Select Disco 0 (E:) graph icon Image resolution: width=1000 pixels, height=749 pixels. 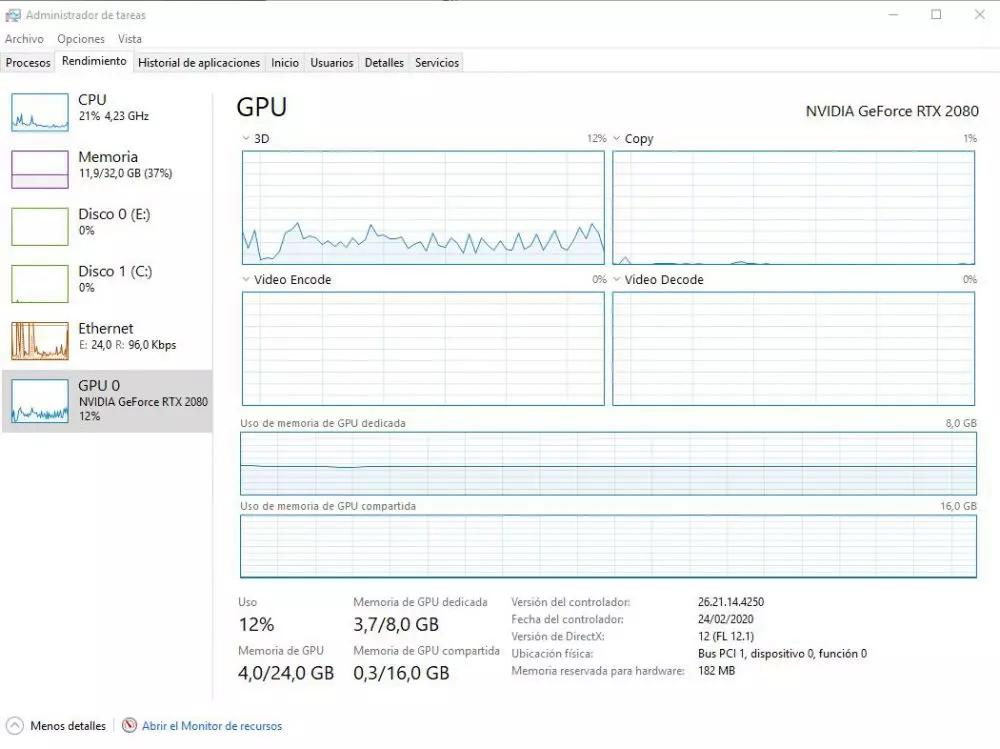pyautogui.click(x=40, y=226)
